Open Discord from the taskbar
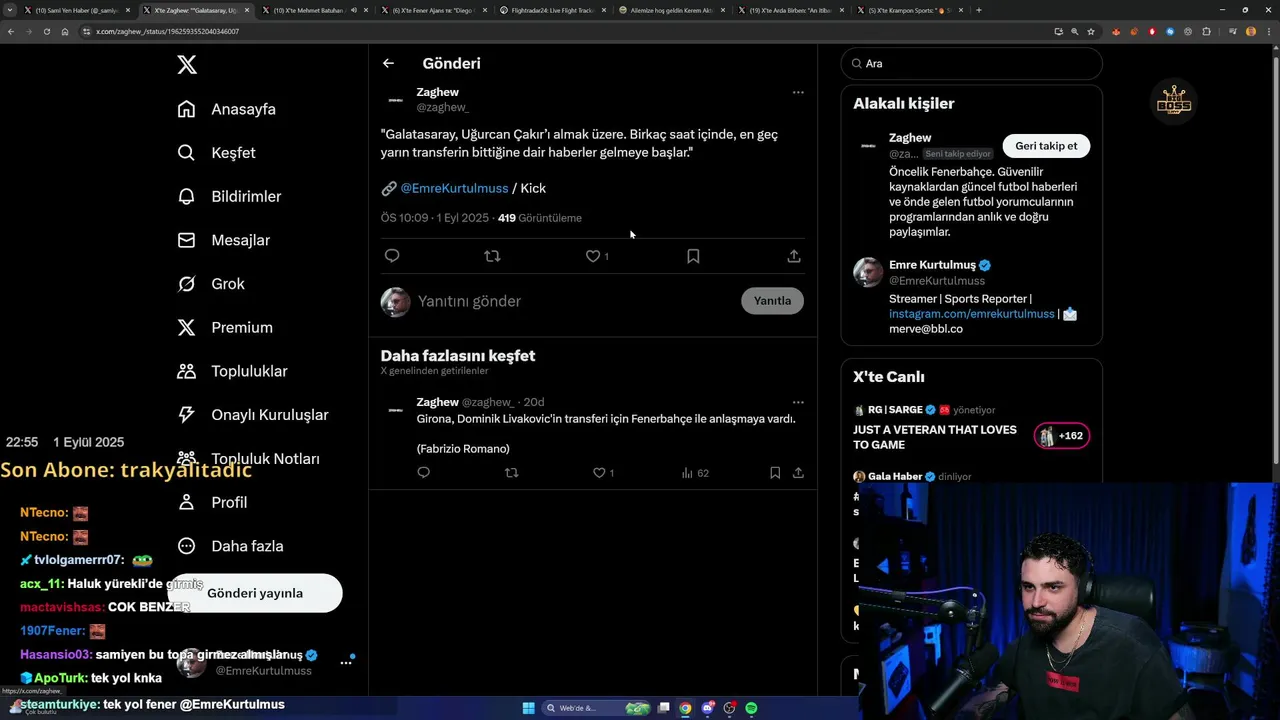This screenshot has width=1280, height=720. point(707,709)
